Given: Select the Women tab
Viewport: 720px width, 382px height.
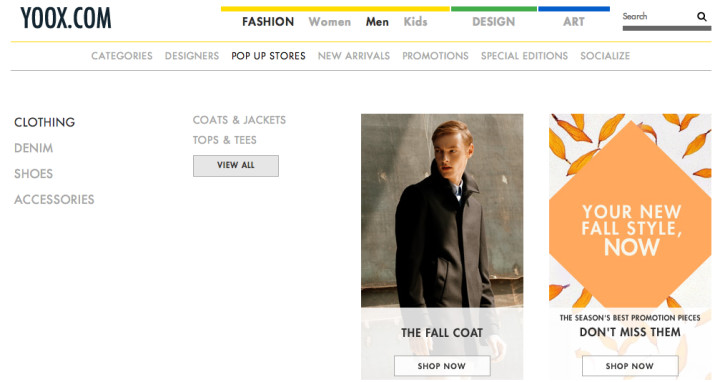Looking at the screenshot, I should pyautogui.click(x=330, y=22).
